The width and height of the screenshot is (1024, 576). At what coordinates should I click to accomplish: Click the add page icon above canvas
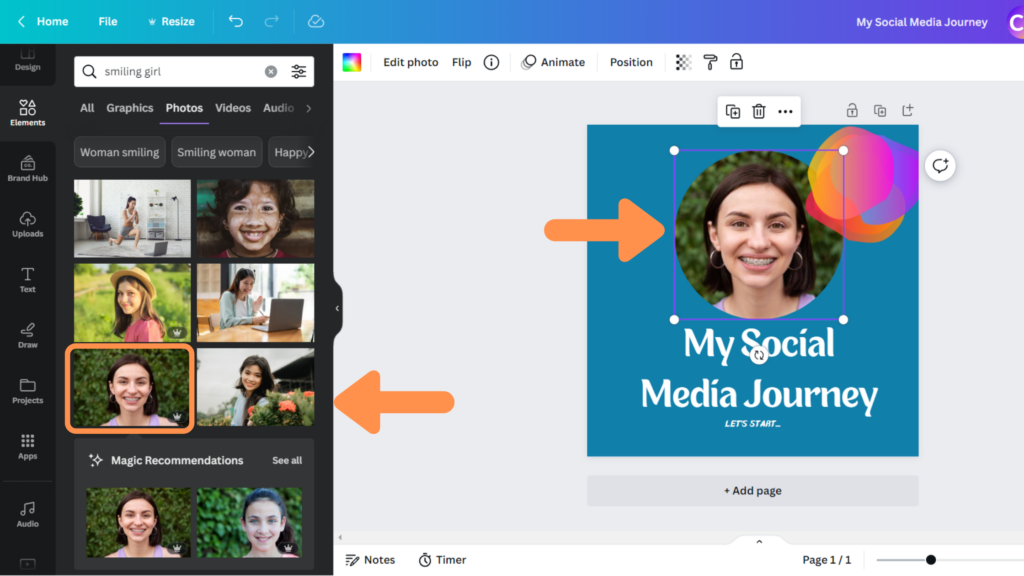[x=907, y=110]
